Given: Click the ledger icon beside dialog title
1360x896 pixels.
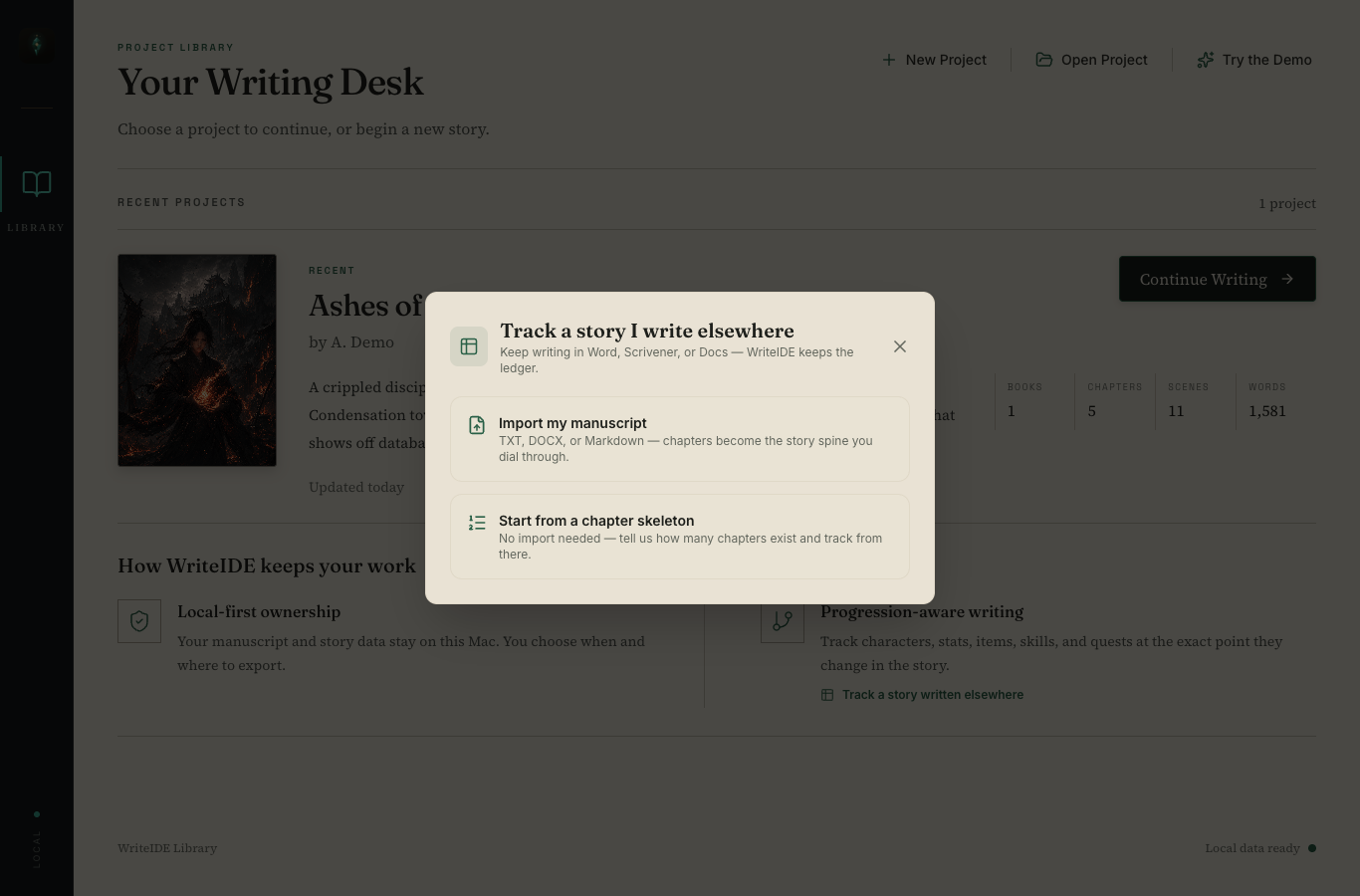Looking at the screenshot, I should [x=469, y=346].
